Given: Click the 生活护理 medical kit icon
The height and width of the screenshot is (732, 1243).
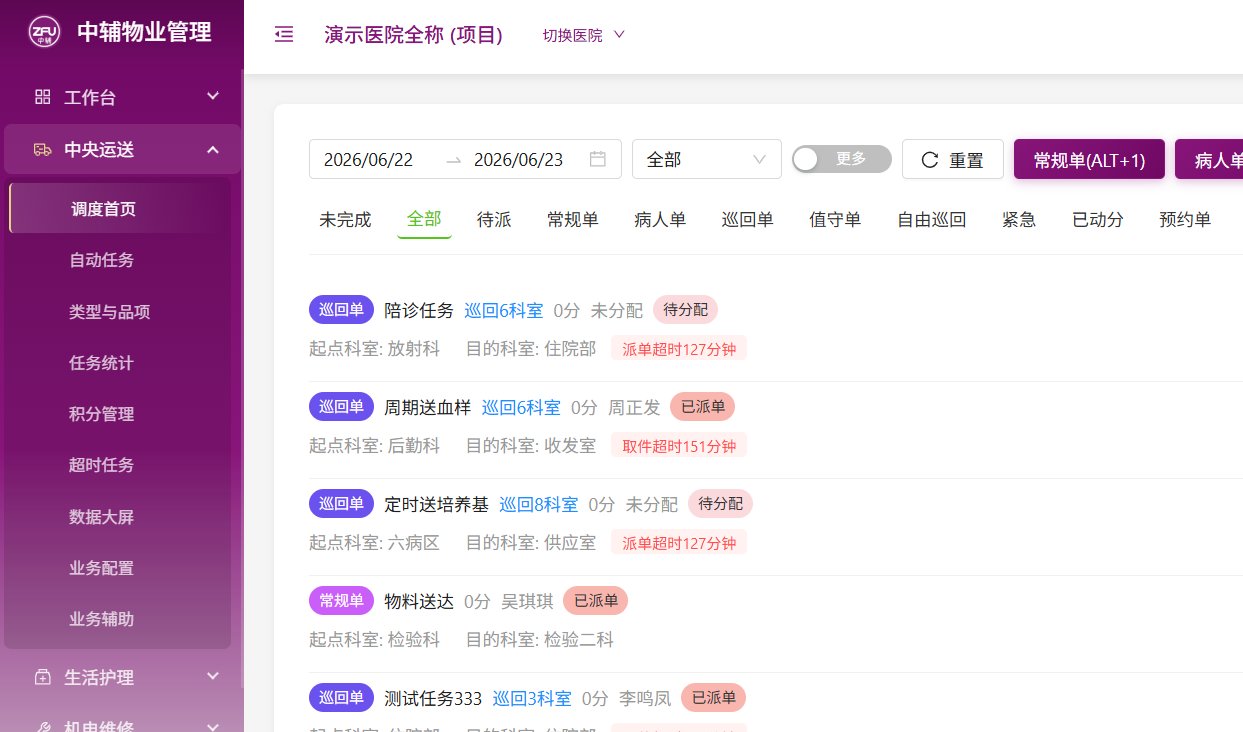Looking at the screenshot, I should (42, 677).
